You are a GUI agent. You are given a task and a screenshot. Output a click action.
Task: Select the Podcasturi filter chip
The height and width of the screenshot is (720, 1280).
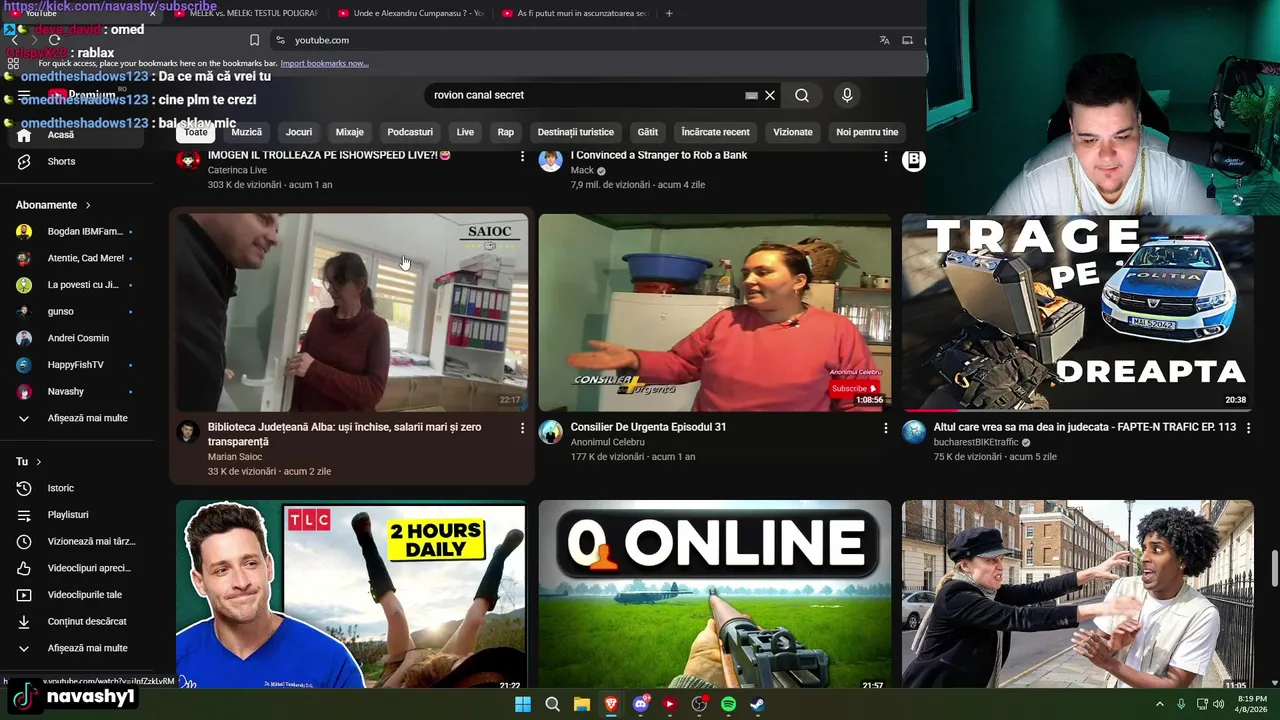[x=410, y=132]
